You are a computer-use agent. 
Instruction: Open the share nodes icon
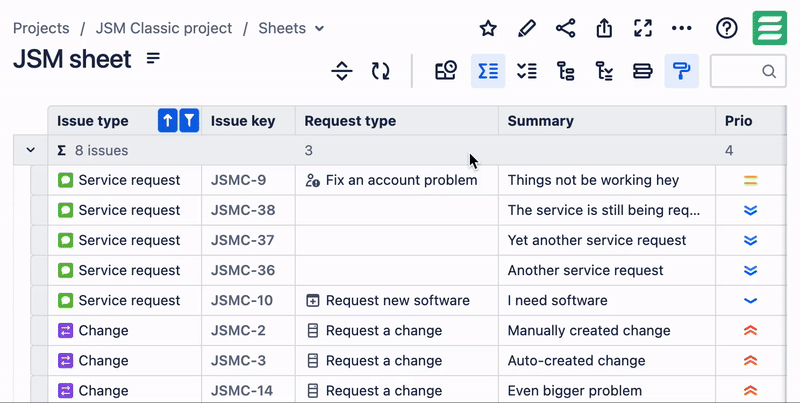coord(565,29)
